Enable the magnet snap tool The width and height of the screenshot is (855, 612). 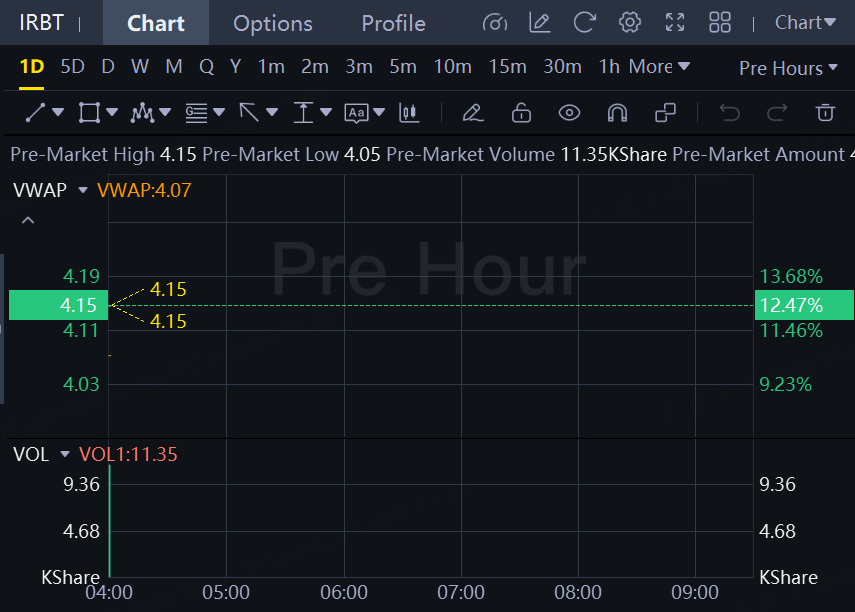point(617,113)
